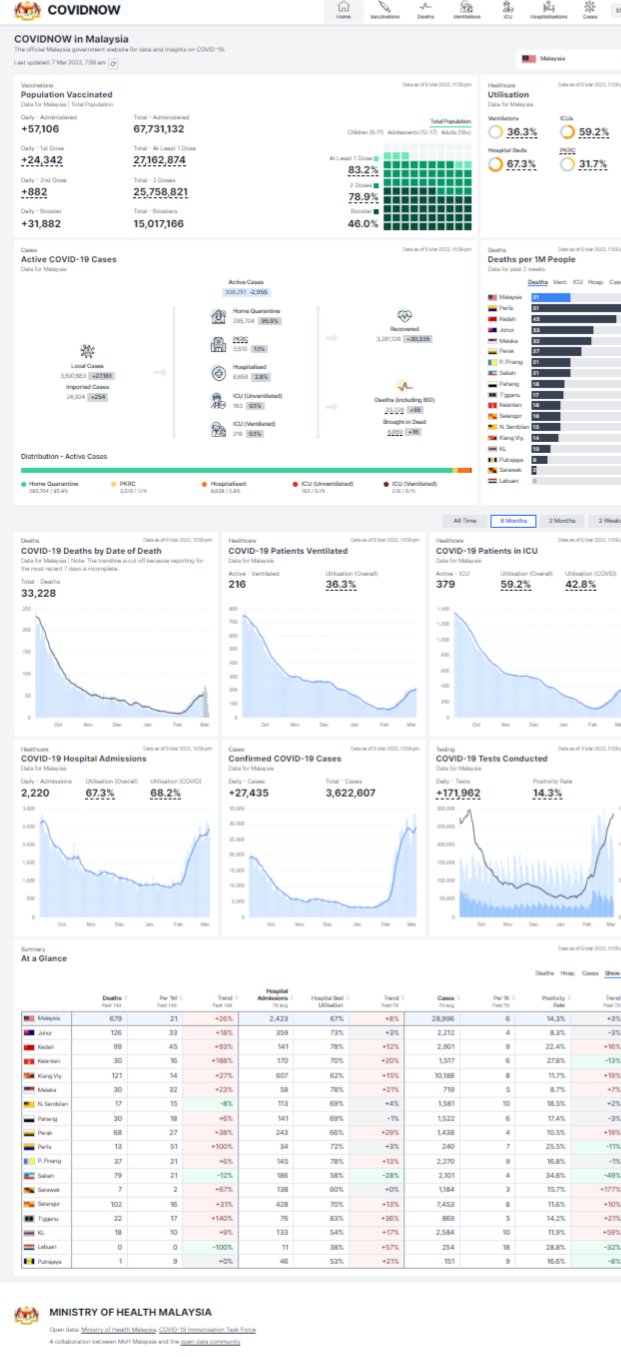Open the Home navigation tab
The width and height of the screenshot is (621, 1357).
(344, 11)
